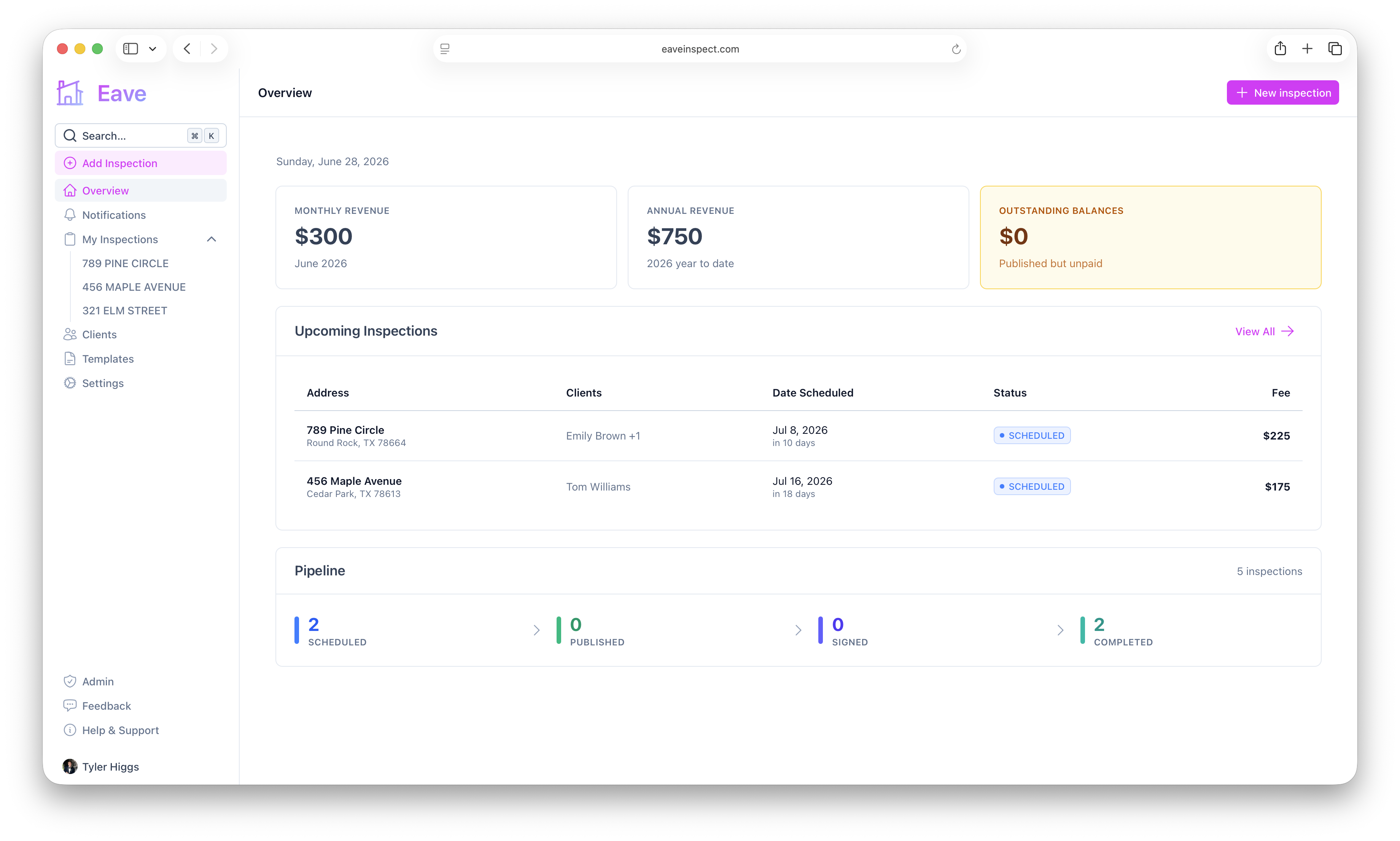
Task: Click the Add Inspection plus-circle icon
Action: 70,163
